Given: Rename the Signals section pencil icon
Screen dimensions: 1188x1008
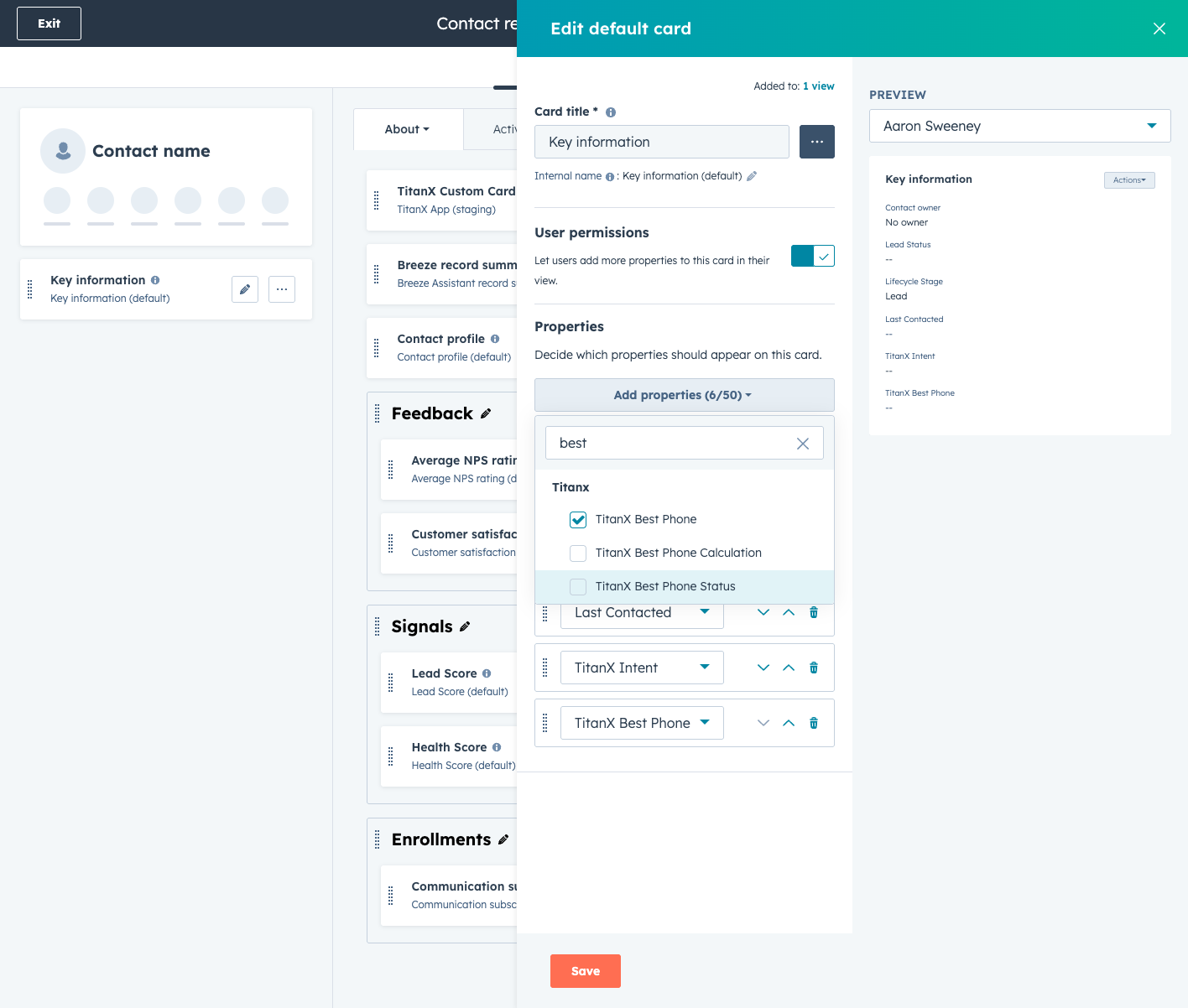Looking at the screenshot, I should (465, 627).
